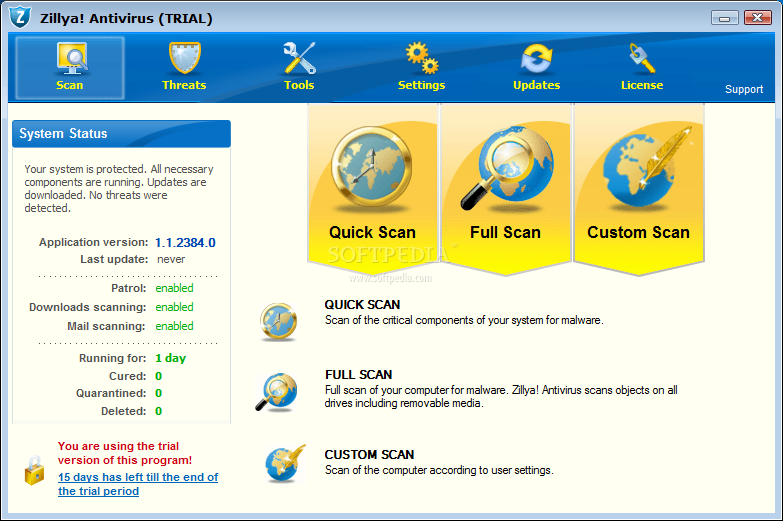Switch to the Tools tab
This screenshot has height=521, width=783.
tap(299, 67)
